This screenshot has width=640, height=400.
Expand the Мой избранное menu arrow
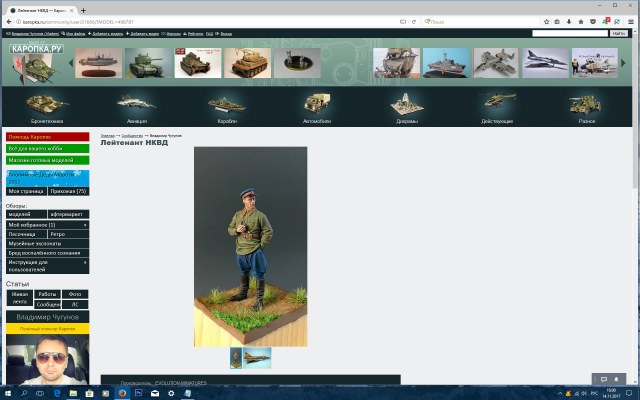coord(85,225)
